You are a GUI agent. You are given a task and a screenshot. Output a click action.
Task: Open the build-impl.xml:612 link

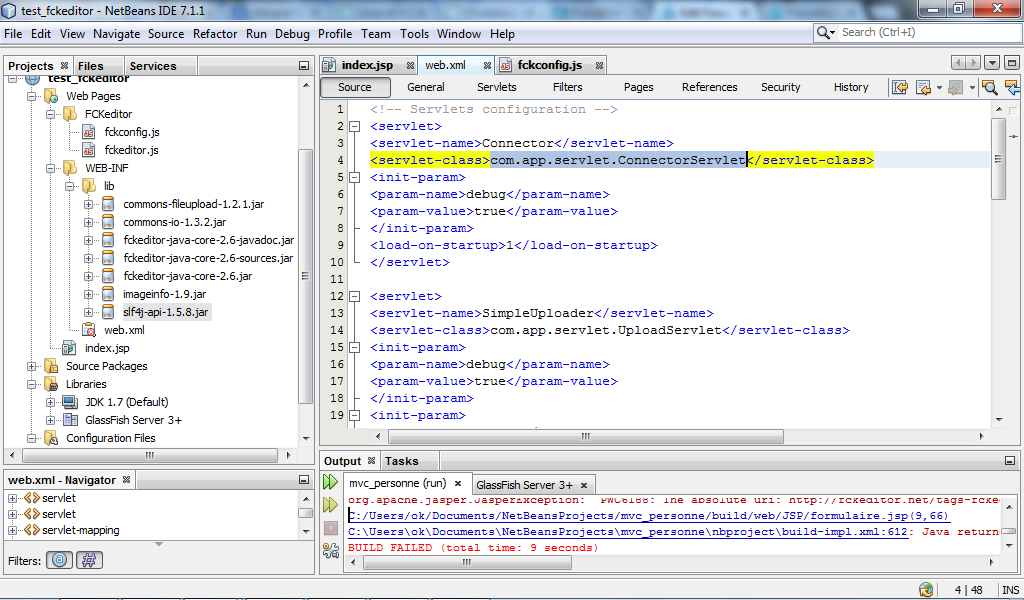(x=628, y=532)
